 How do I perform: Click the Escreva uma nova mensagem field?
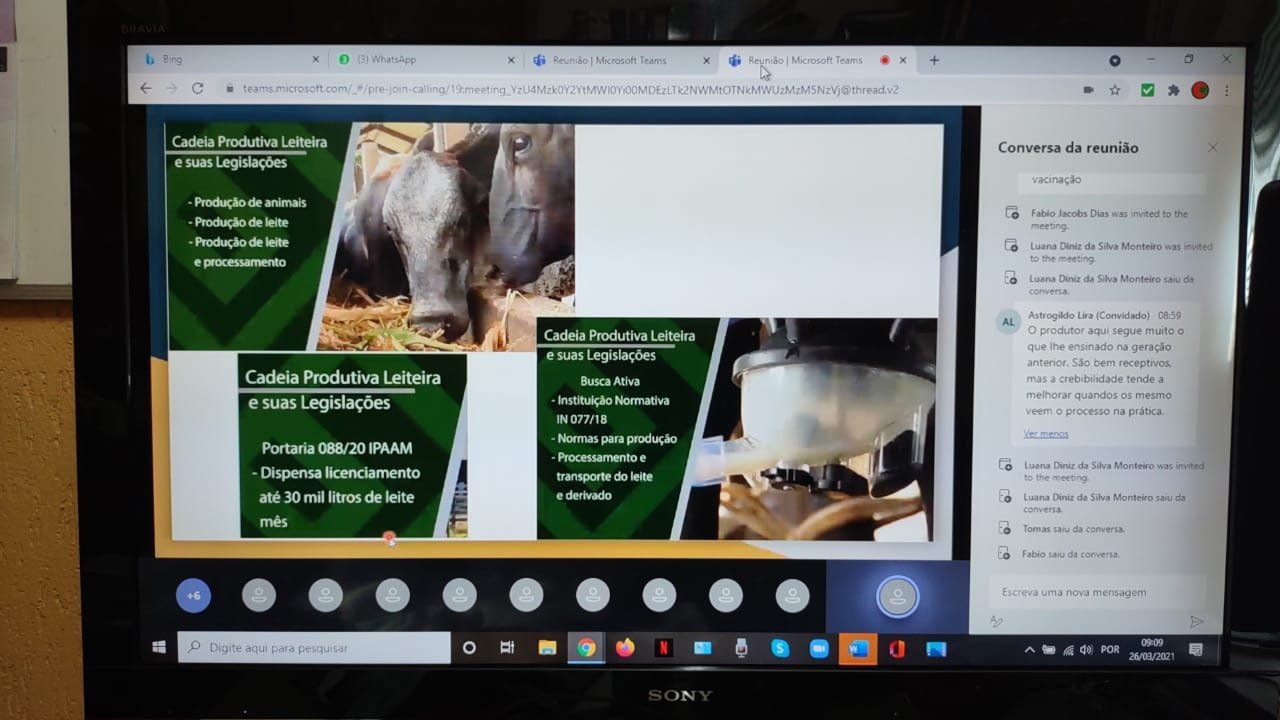[1090, 592]
